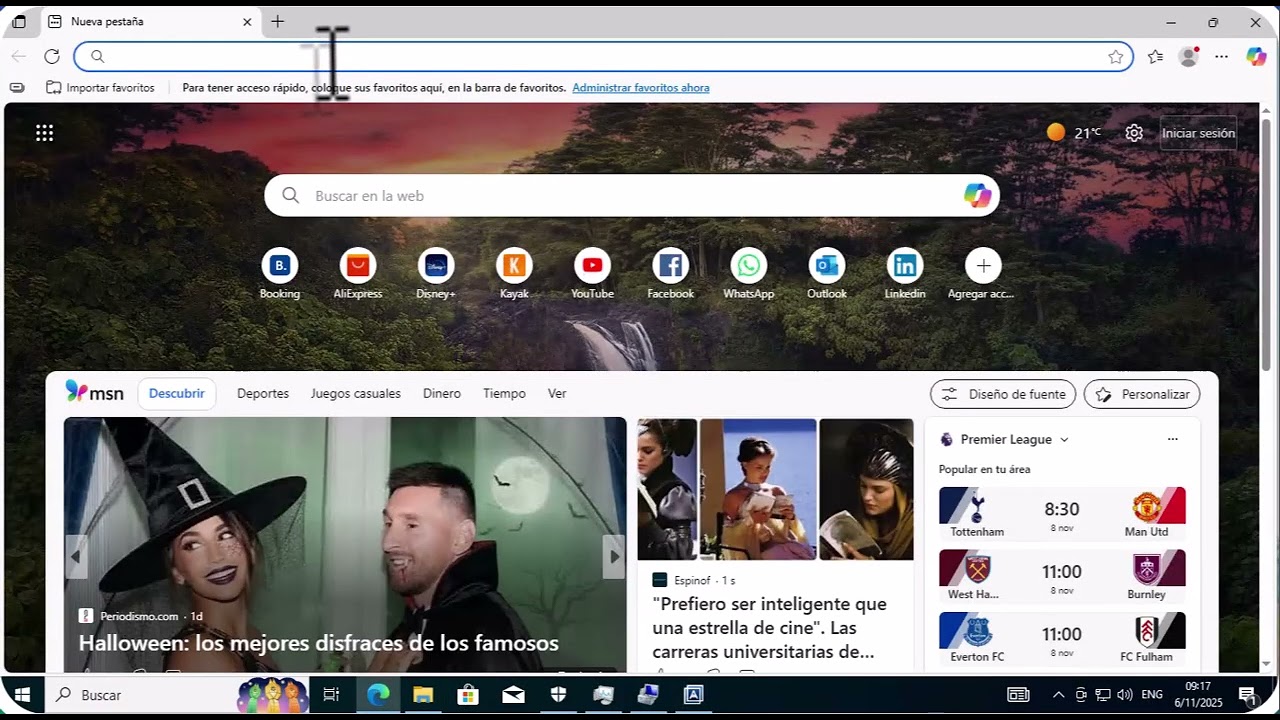
Task: Open Task View on the taskbar
Action: [x=332, y=695]
